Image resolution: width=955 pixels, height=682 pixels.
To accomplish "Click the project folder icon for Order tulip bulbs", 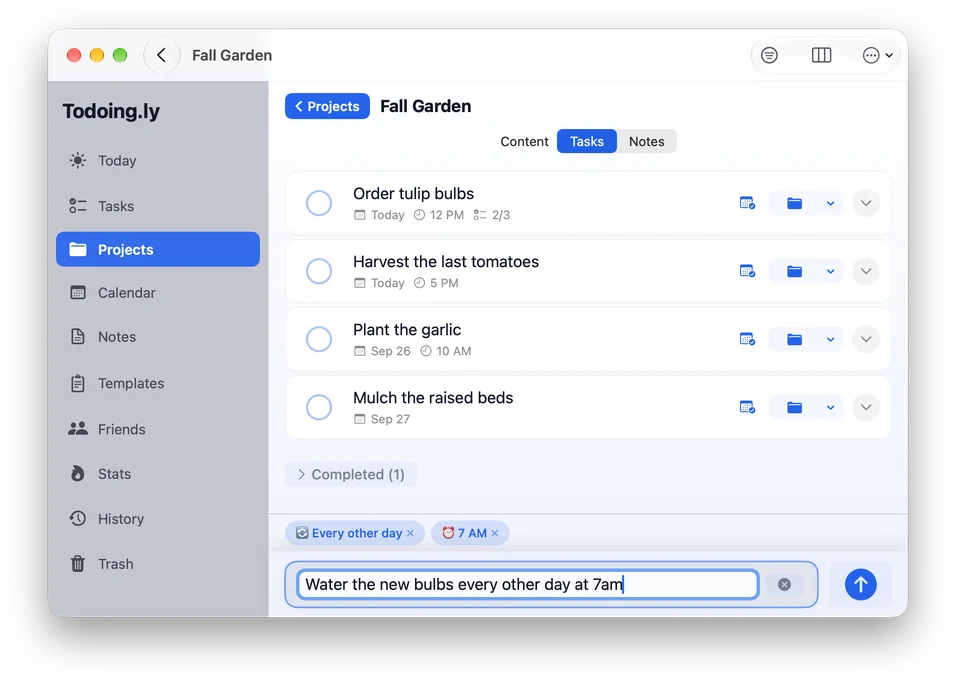I will (x=794, y=203).
